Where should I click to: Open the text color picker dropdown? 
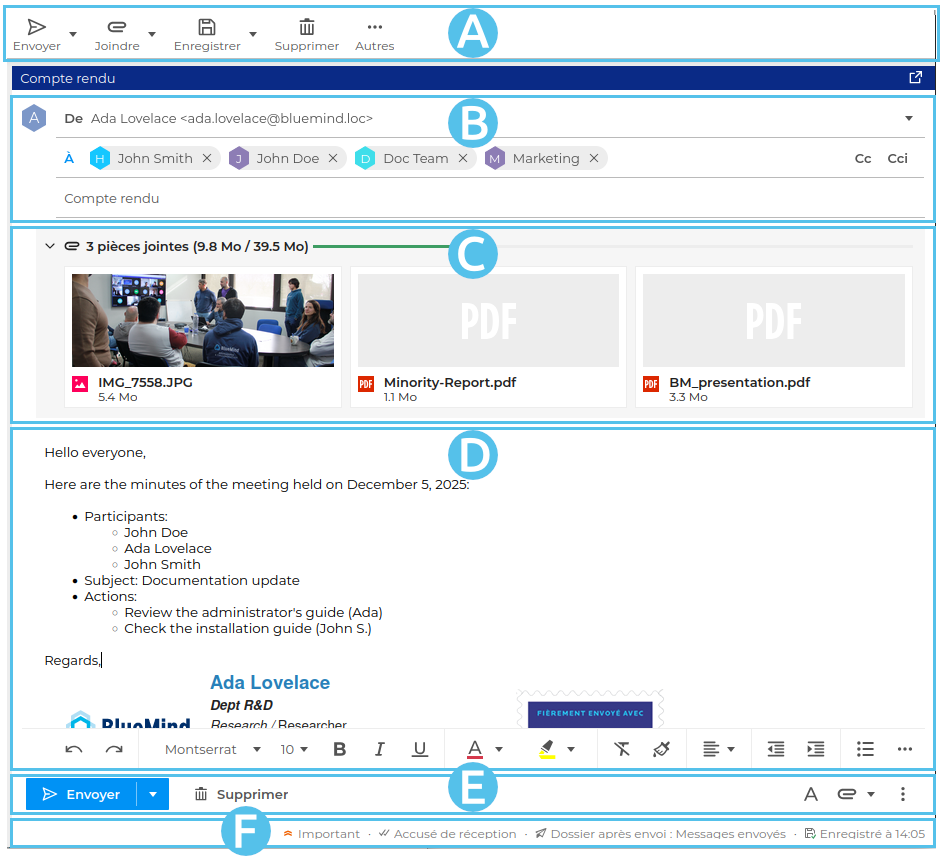point(499,749)
